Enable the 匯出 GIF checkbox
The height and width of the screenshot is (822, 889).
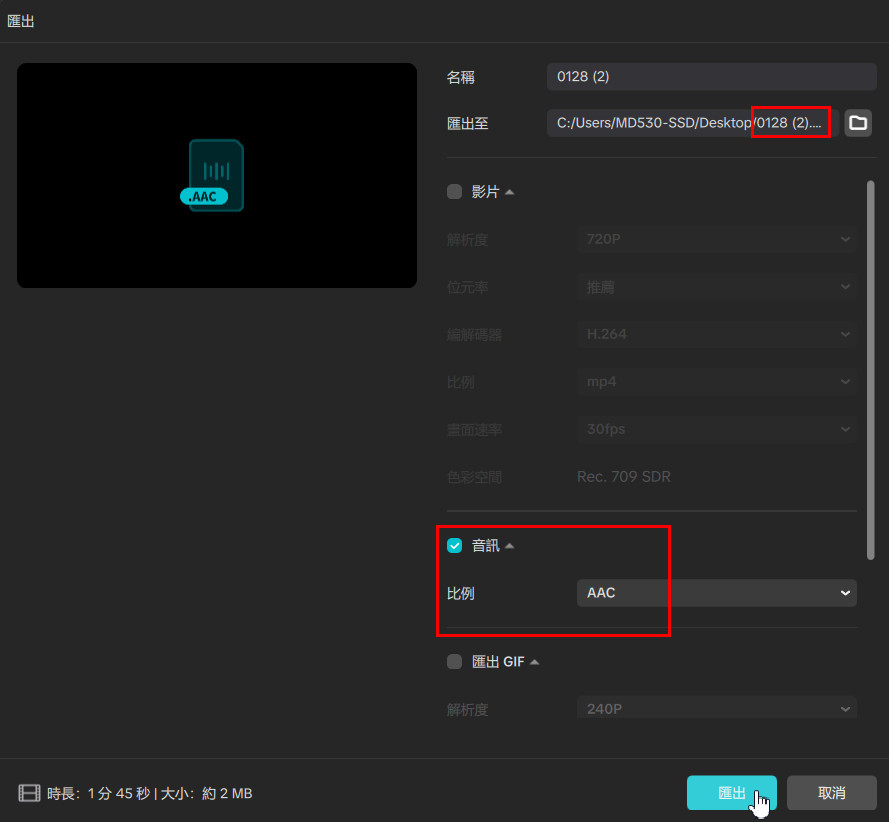455,662
